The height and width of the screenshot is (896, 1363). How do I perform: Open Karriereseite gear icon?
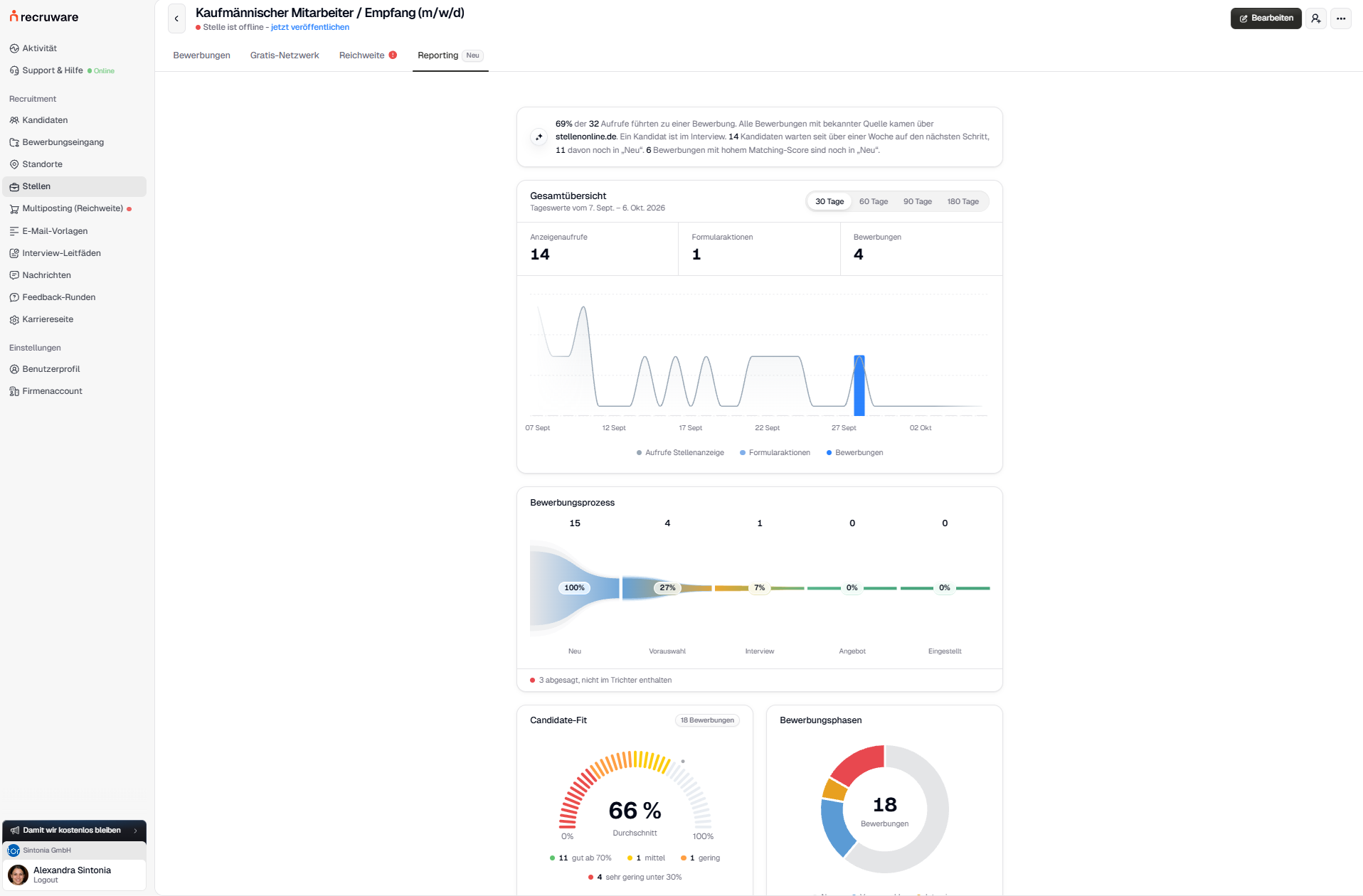coord(14,319)
